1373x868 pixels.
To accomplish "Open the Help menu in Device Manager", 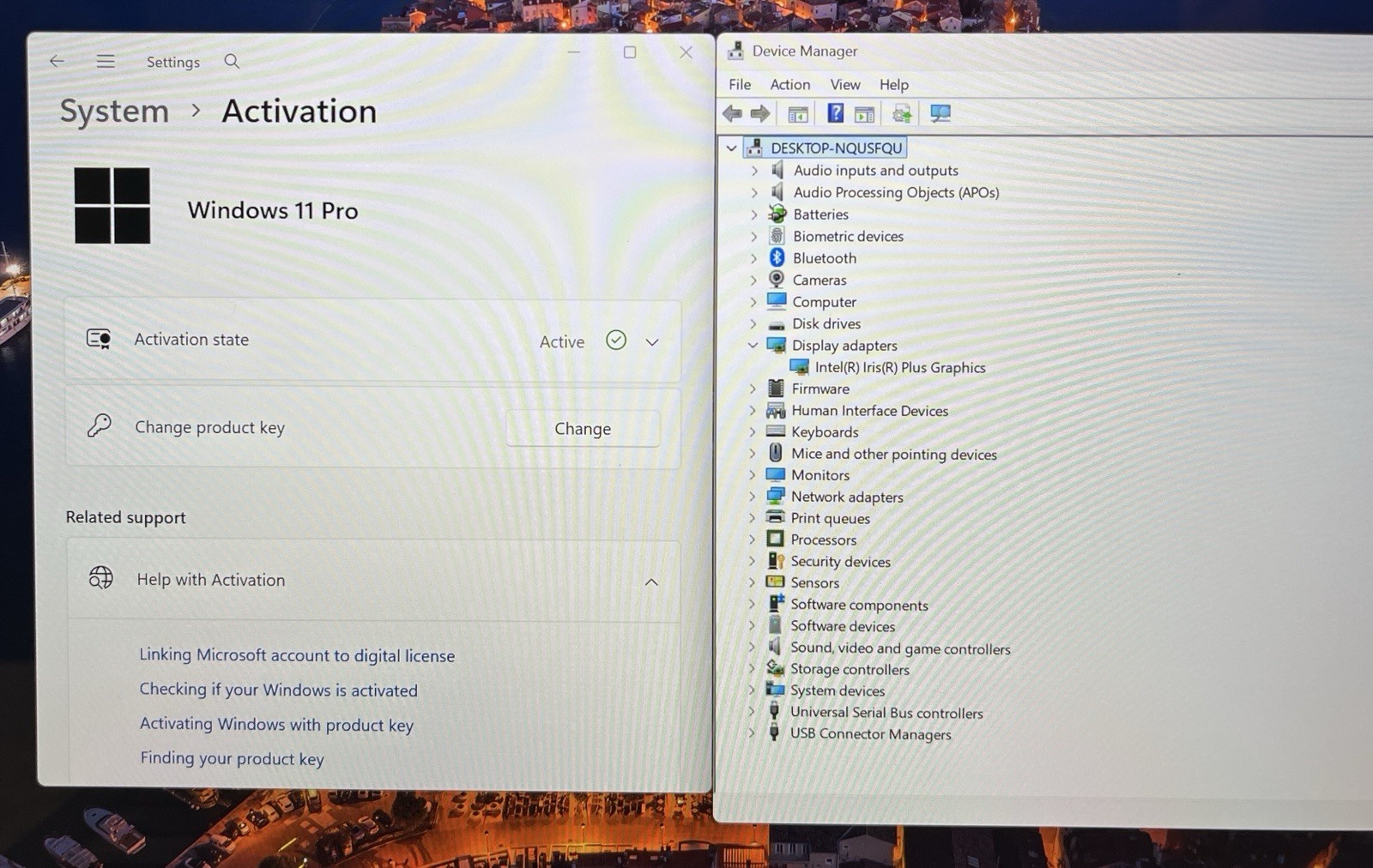I will pos(894,84).
